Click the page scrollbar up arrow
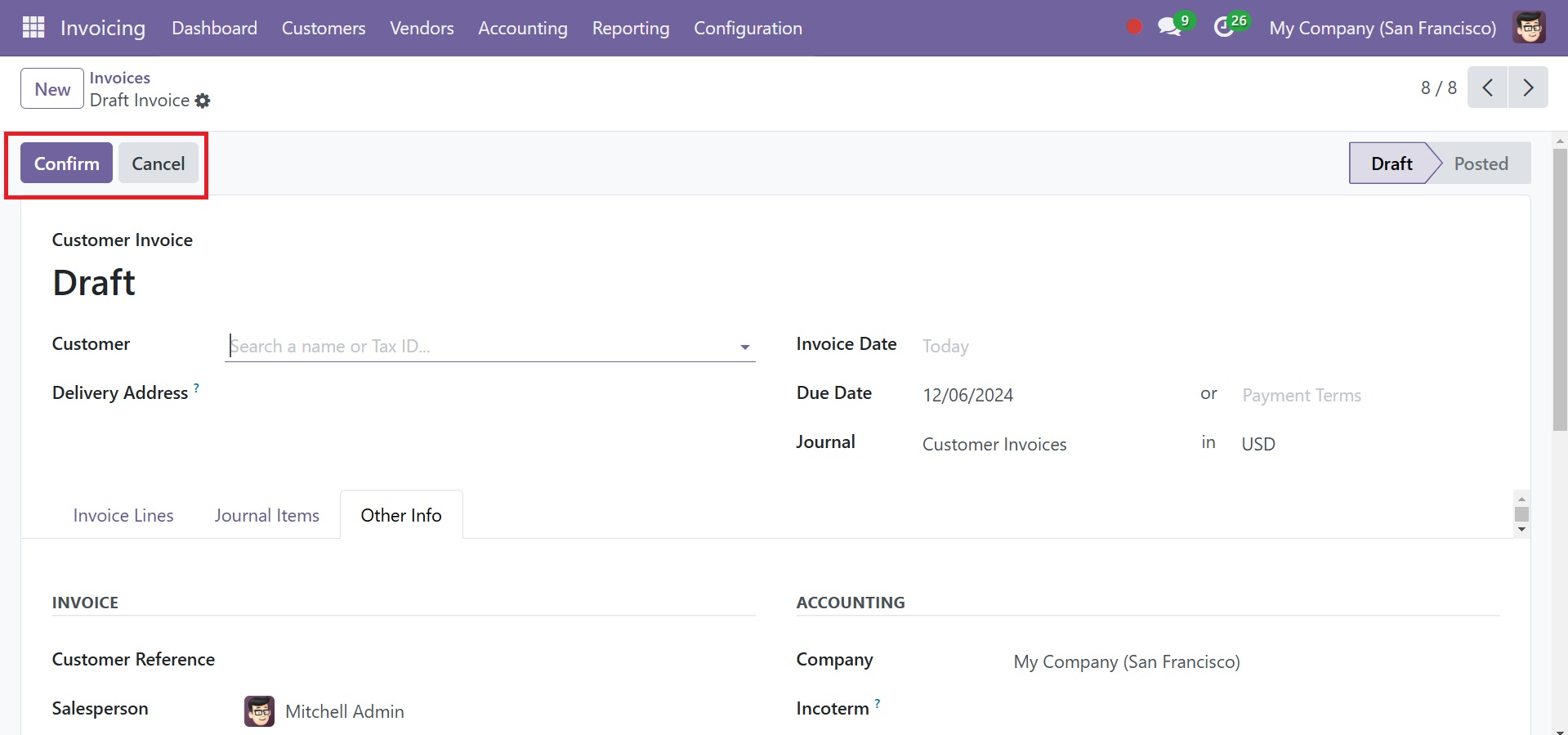The width and height of the screenshot is (1568, 735). coord(1560,141)
